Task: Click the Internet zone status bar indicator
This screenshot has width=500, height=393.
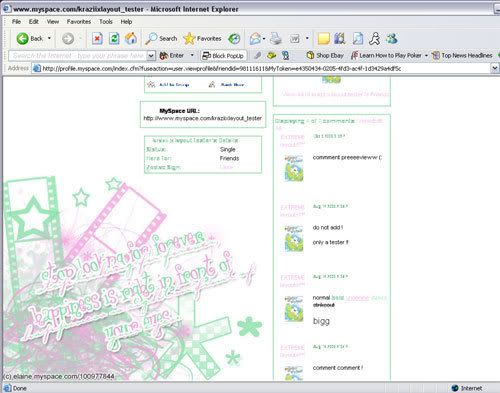Action: point(467,388)
